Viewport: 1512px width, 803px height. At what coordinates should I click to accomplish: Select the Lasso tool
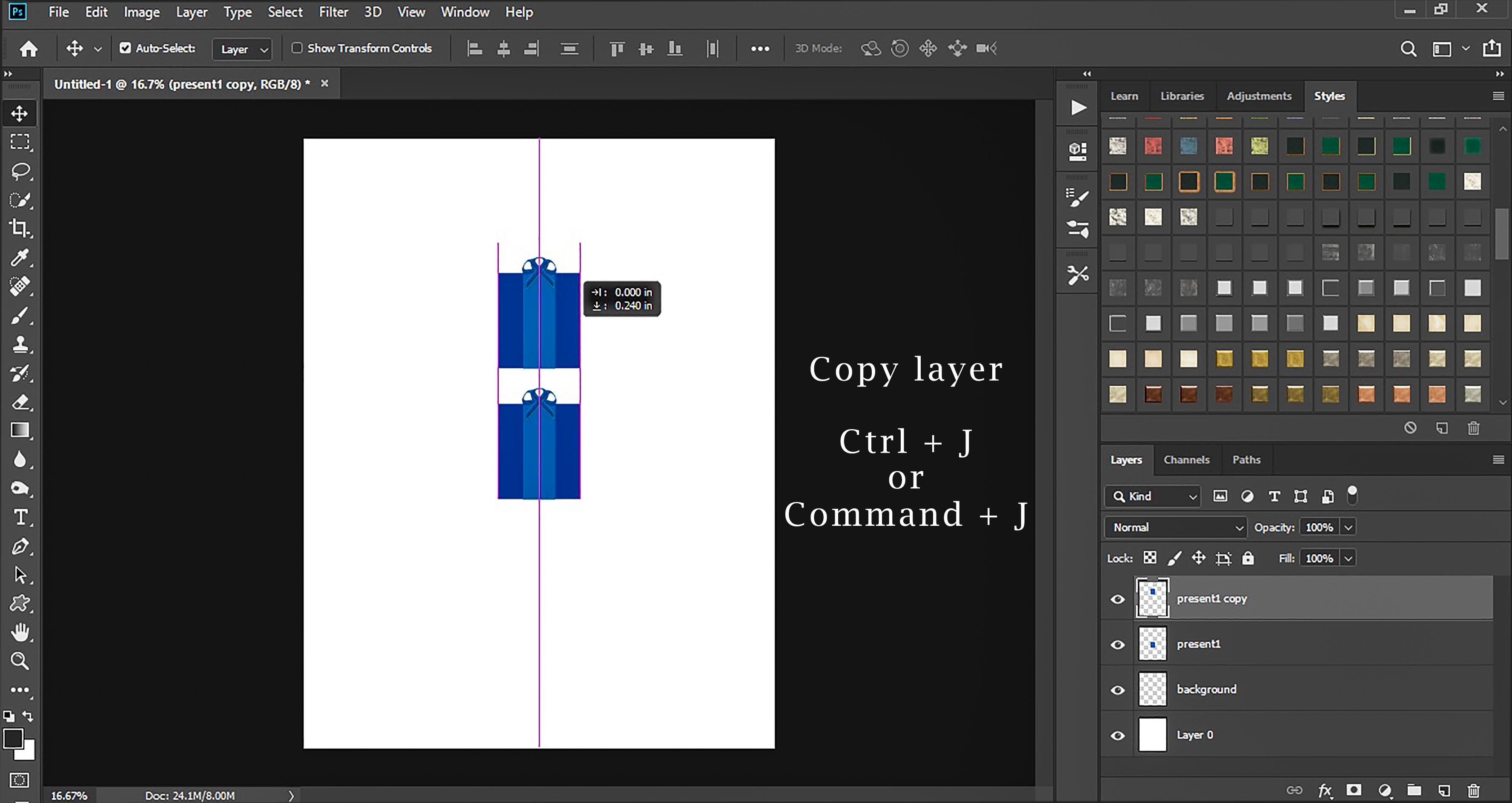point(20,171)
